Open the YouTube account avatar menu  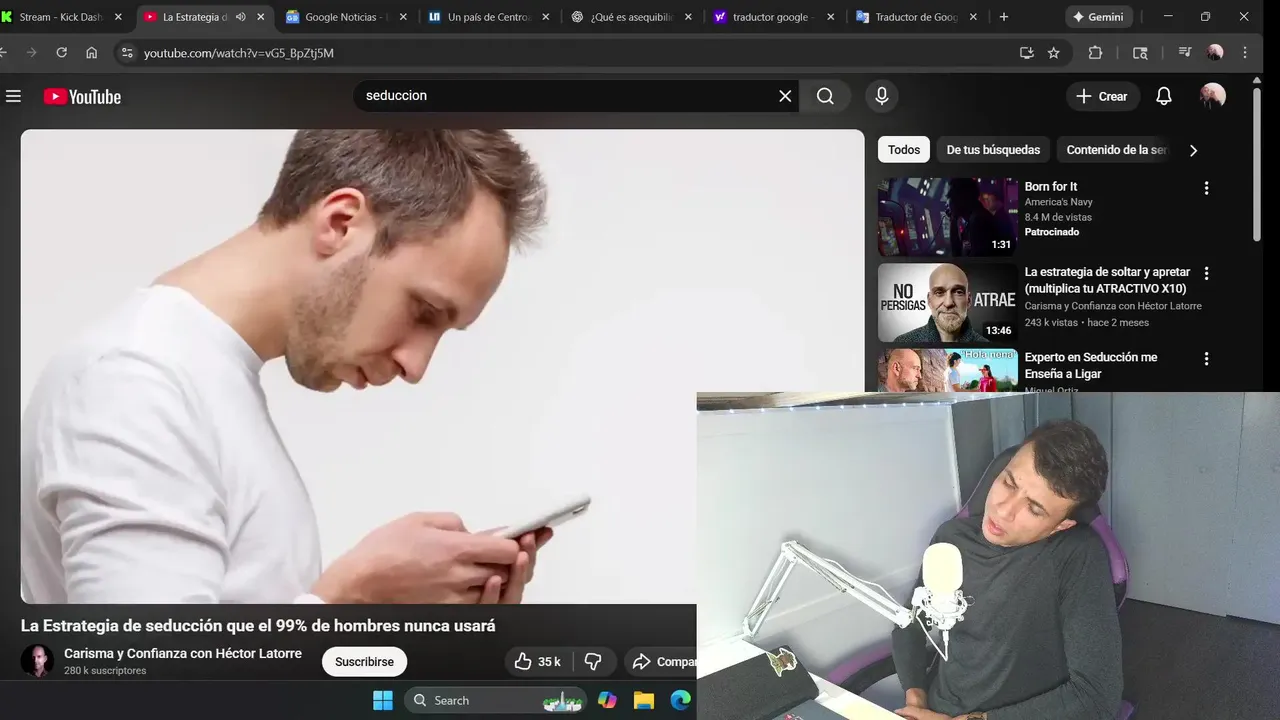[1213, 96]
